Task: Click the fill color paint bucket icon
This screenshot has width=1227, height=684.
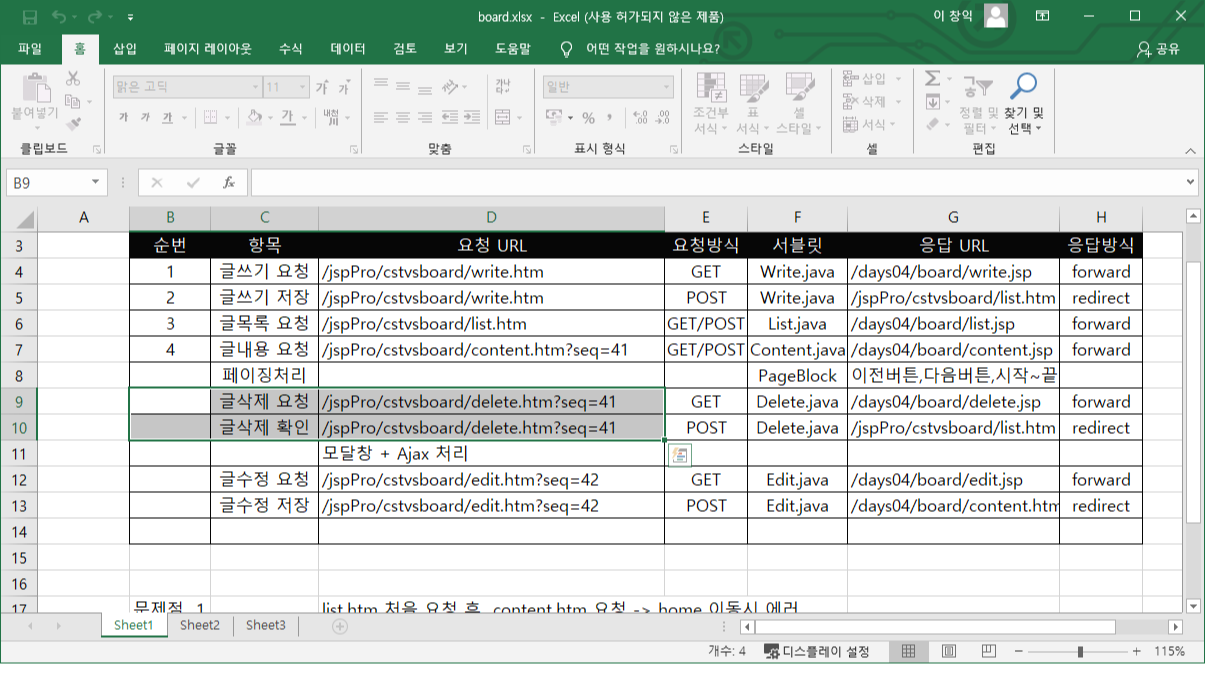Action: [254, 117]
